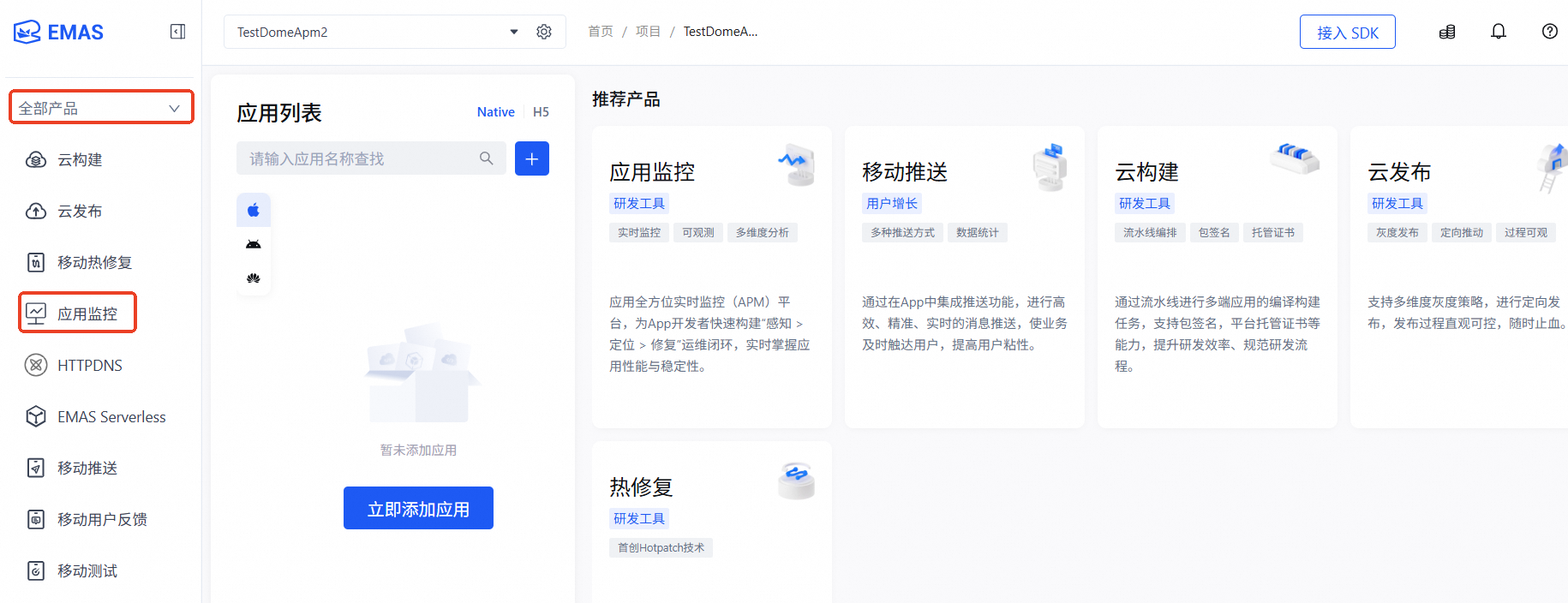The height and width of the screenshot is (603, 1568).
Task: Select the iOS Apple platform icon
Action: point(254,210)
